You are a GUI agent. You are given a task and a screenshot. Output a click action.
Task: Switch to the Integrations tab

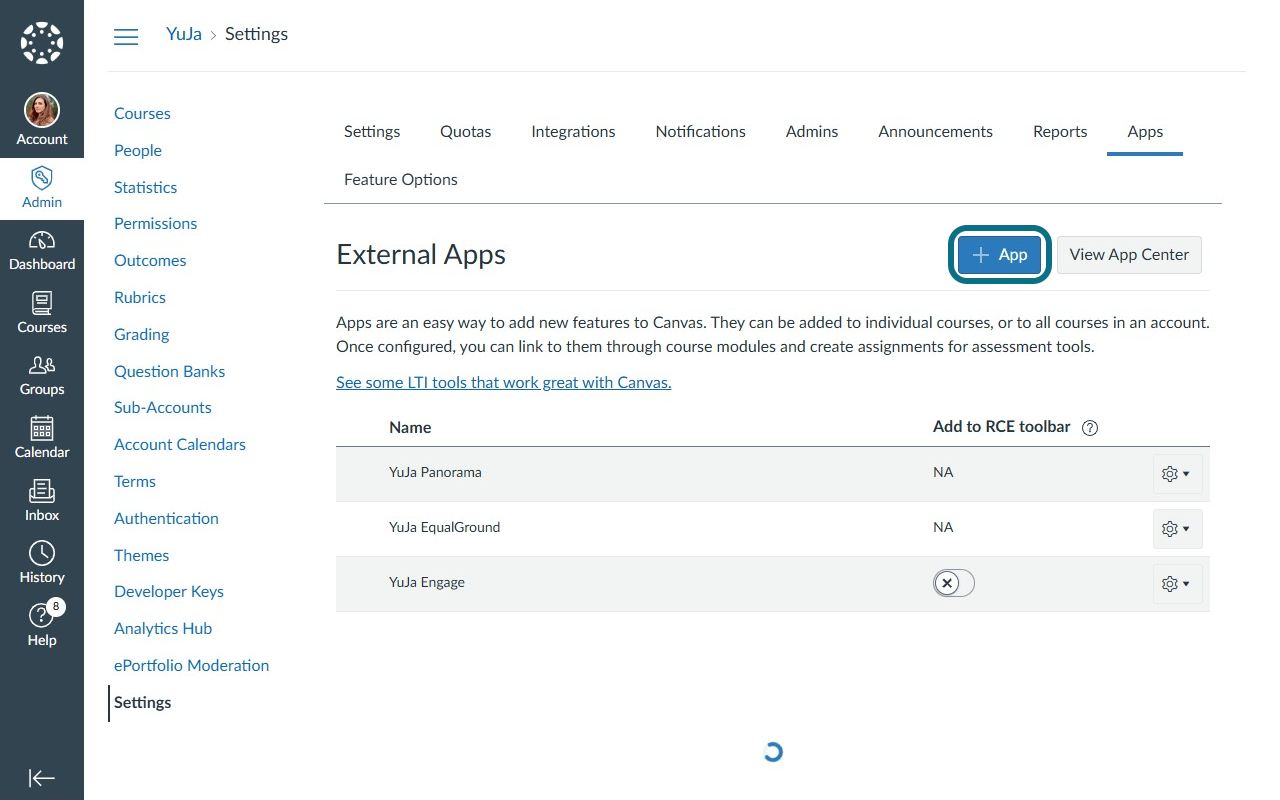[x=573, y=132]
